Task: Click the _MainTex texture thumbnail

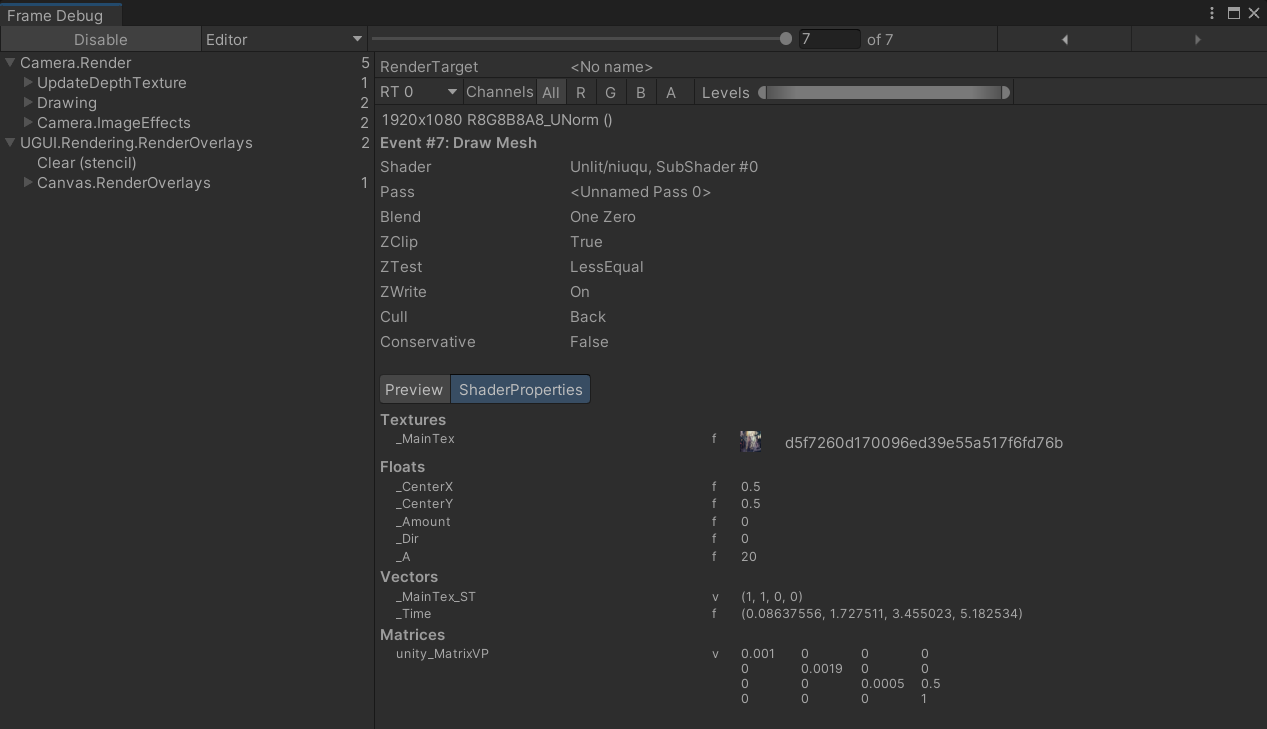Action: 750,442
